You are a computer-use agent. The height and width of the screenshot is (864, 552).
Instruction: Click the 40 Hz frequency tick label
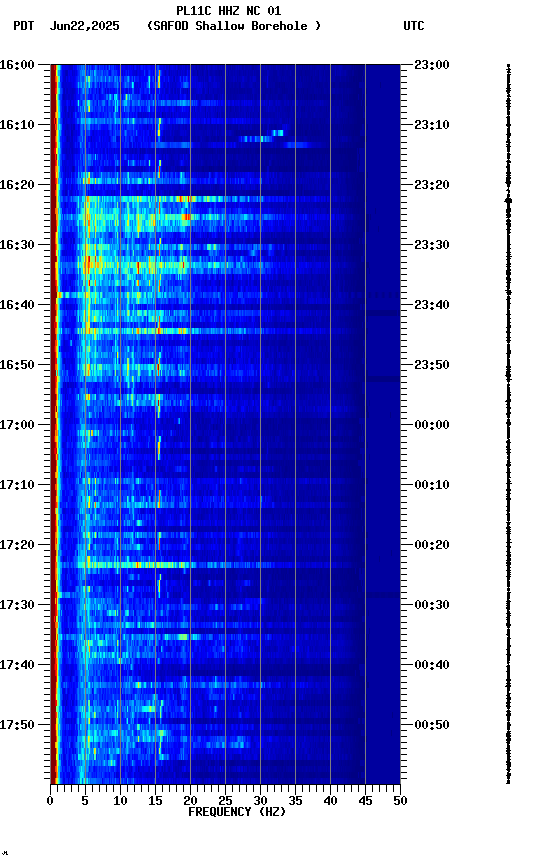click(x=331, y=801)
